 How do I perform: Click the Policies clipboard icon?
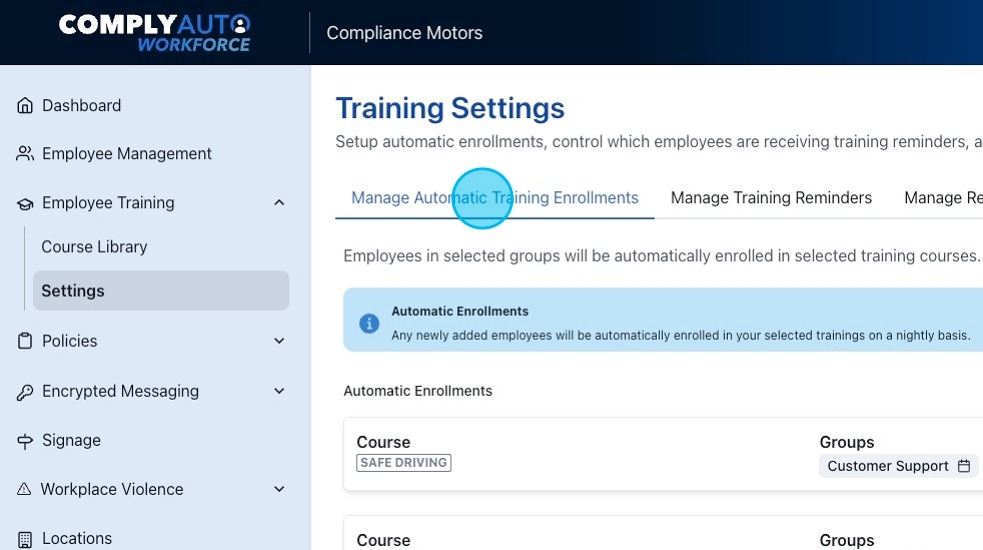25,341
